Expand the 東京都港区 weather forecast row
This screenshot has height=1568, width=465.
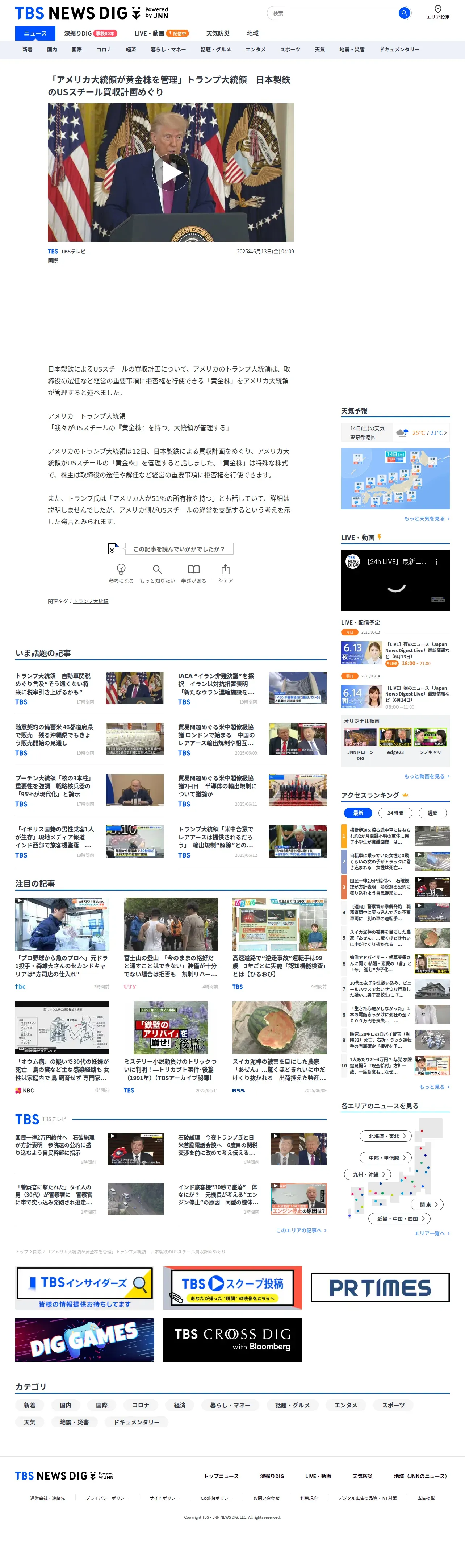pos(395,433)
